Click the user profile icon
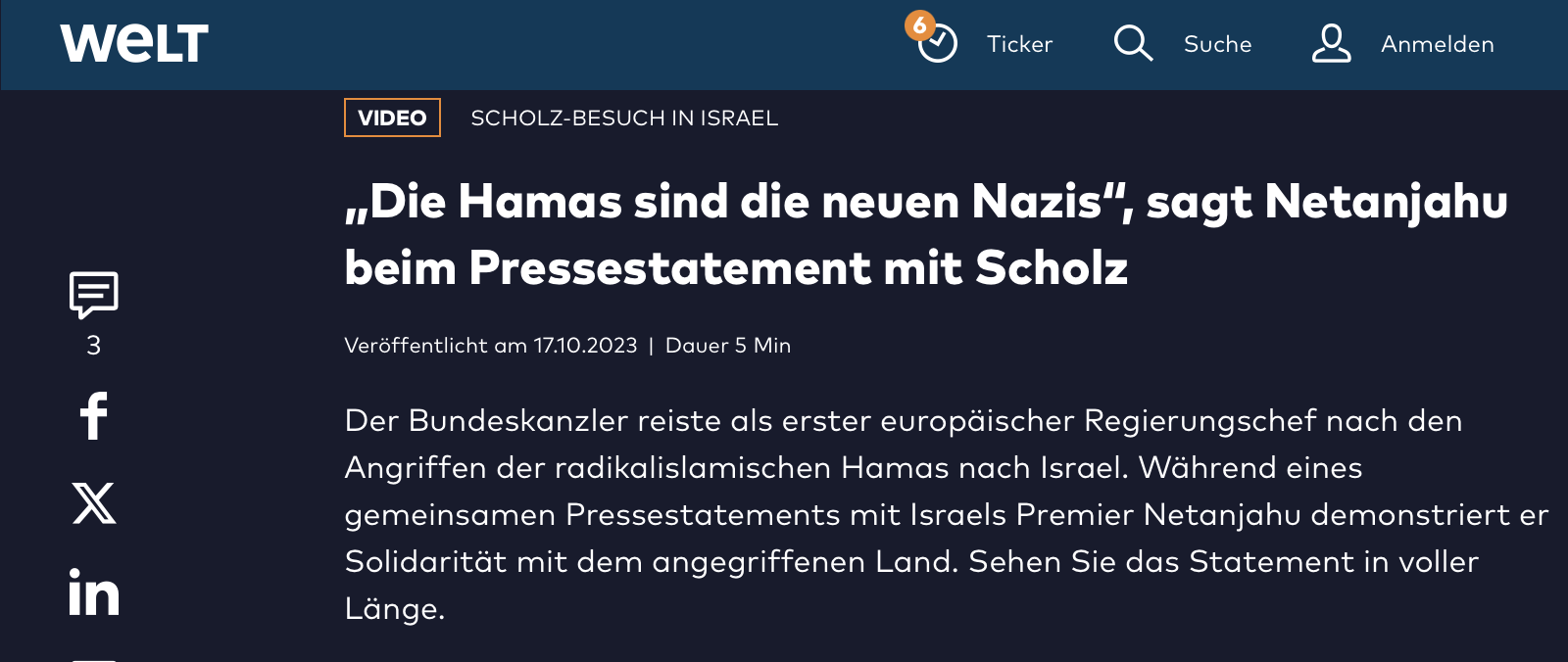 pyautogui.click(x=1331, y=43)
